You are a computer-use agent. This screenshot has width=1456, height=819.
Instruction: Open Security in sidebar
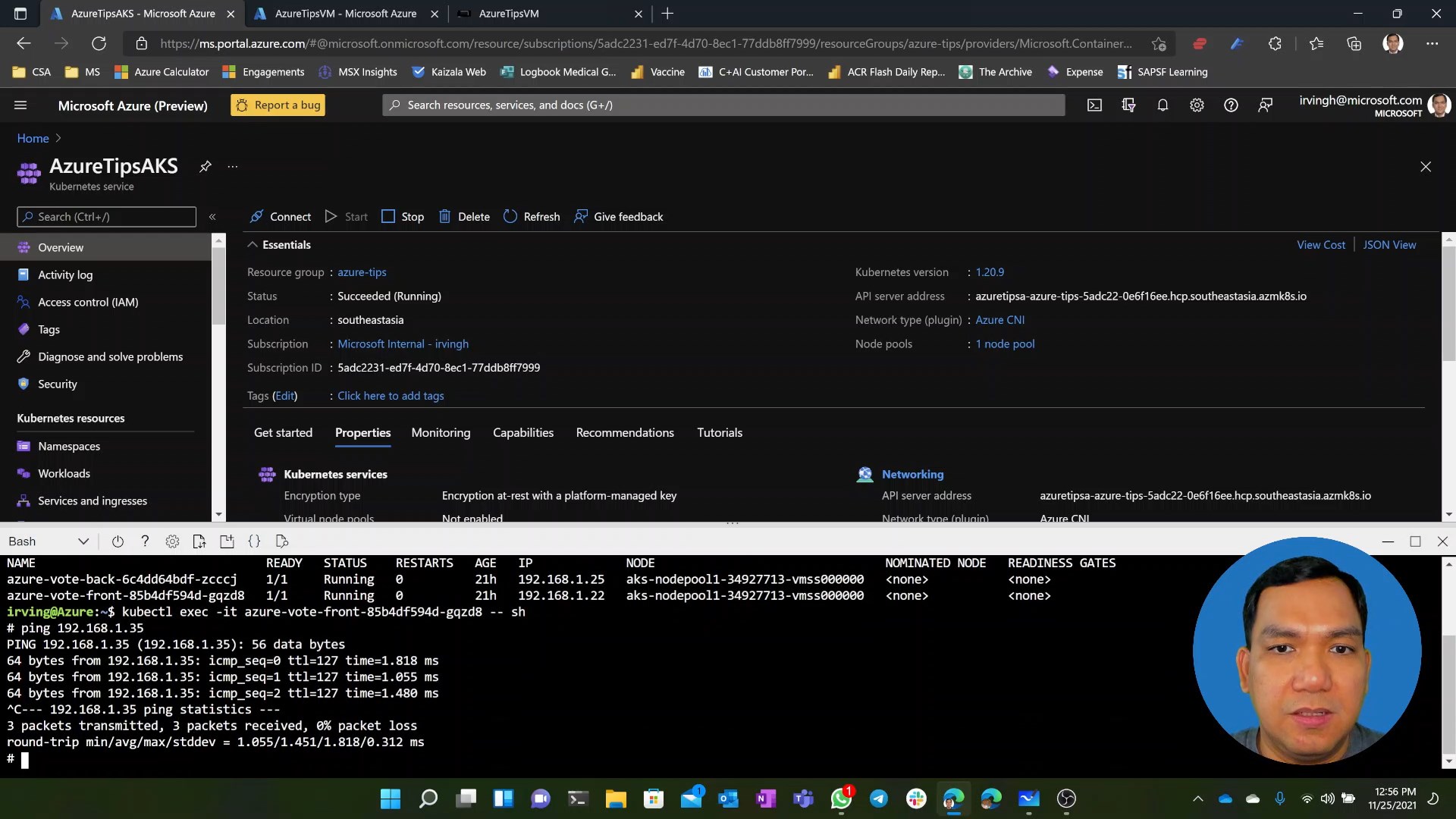[106, 384]
